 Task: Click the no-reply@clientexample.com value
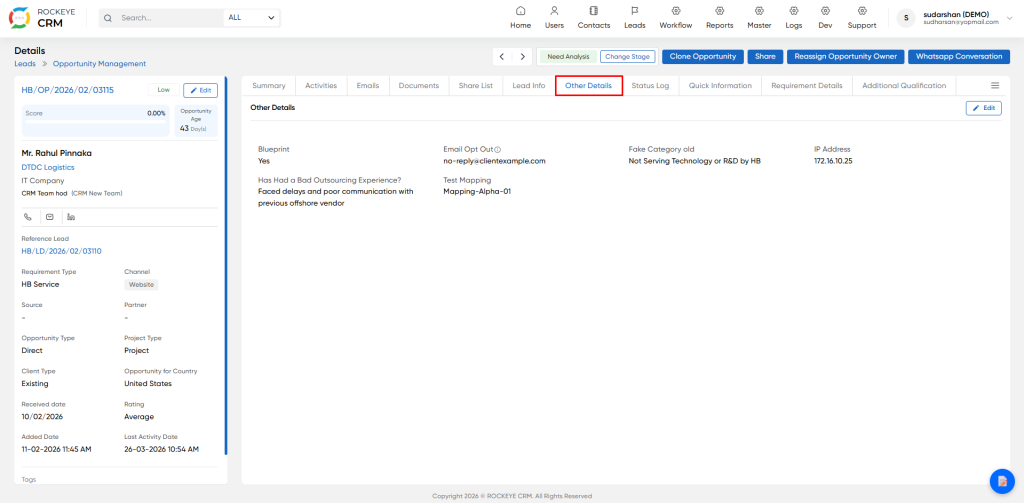coord(494,161)
